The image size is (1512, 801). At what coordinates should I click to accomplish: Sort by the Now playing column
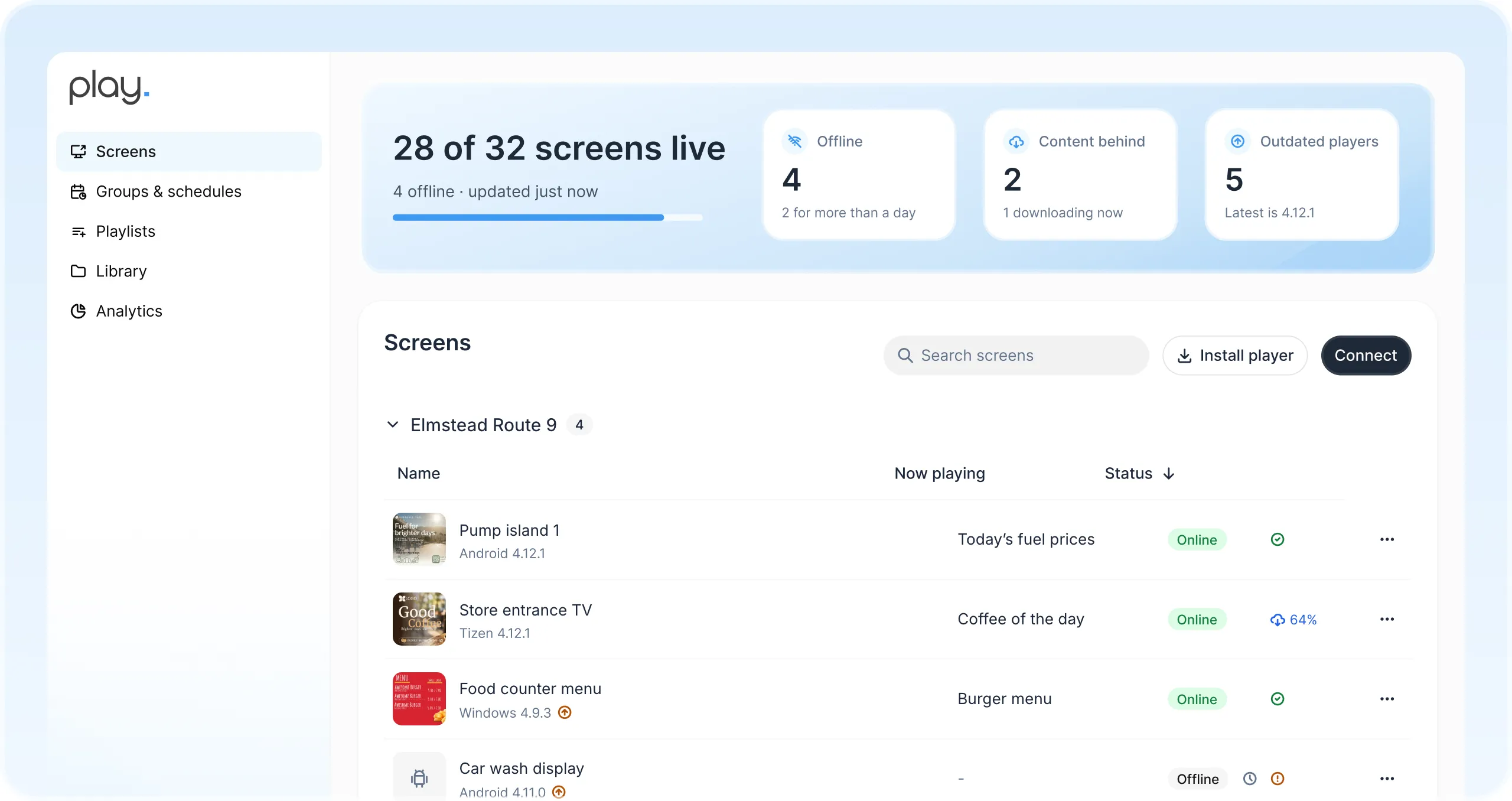[940, 473]
